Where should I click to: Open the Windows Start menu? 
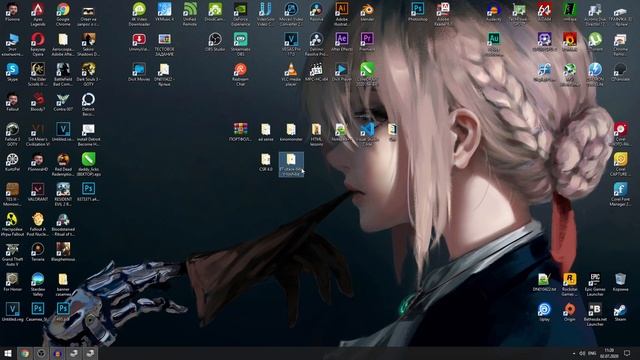(x=8, y=353)
